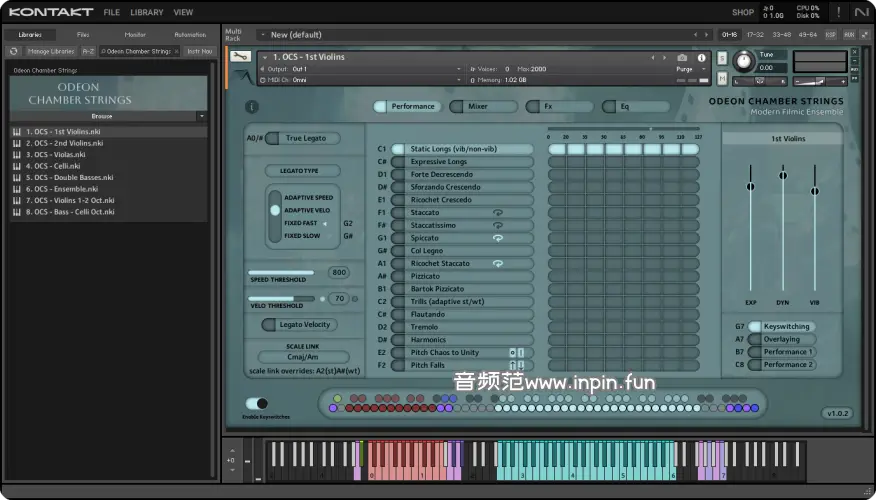
Task: Click the refresh libraries icon
Action: (x=14, y=51)
